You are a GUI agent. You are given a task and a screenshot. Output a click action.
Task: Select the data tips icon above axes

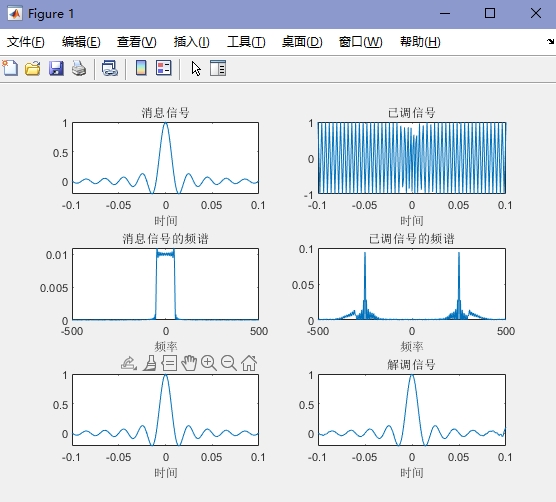pos(169,363)
